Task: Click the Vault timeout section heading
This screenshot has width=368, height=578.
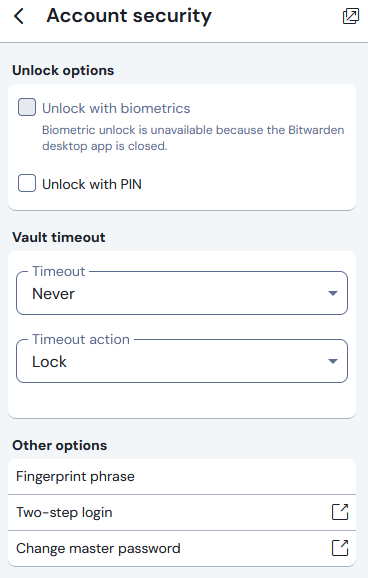Action: pos(59,237)
